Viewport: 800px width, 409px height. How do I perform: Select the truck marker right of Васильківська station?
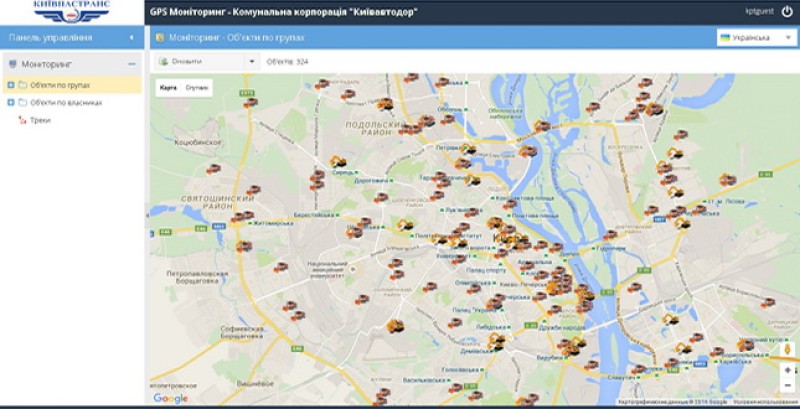455,388
